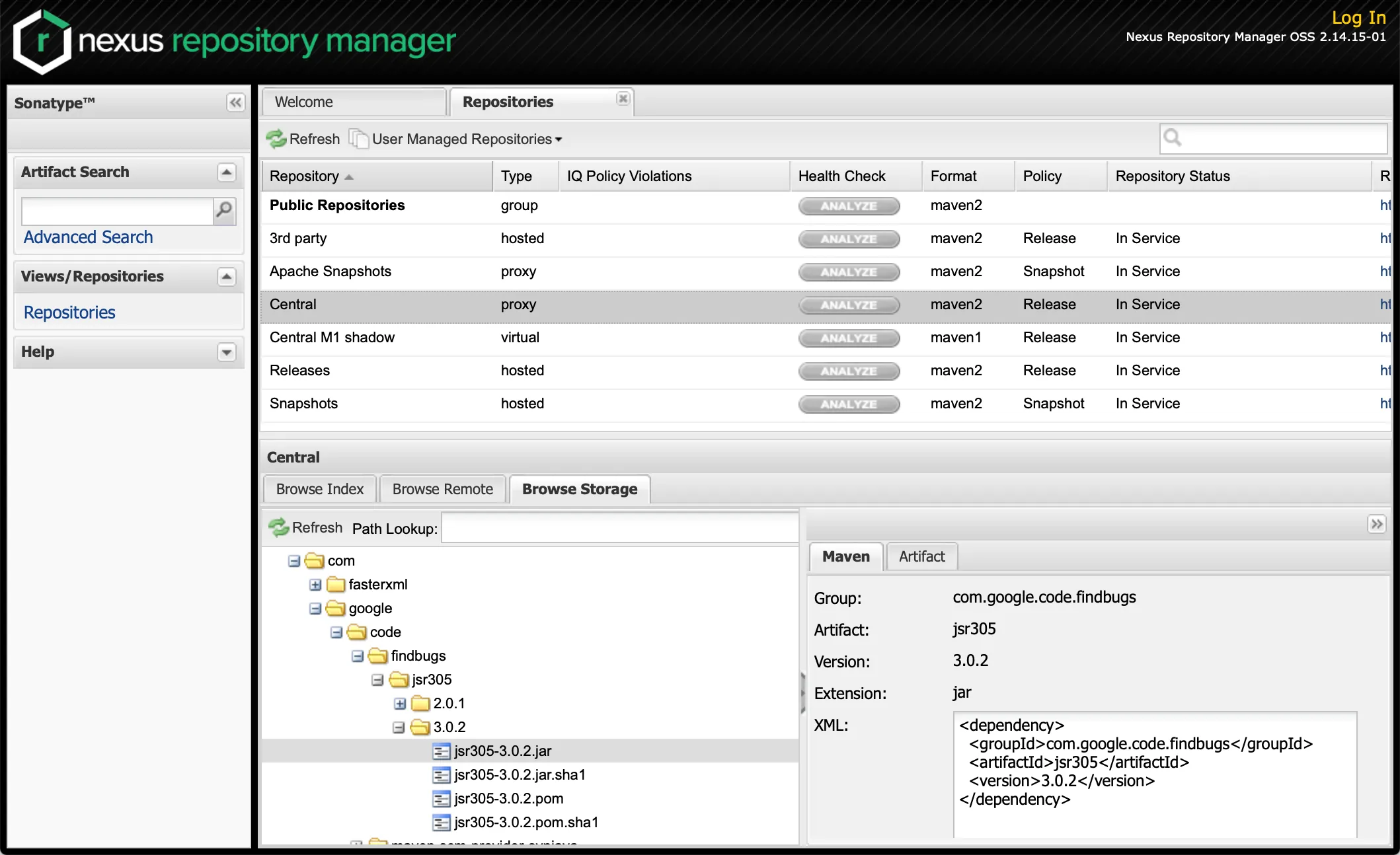1400x855 pixels.
Task: Collapse the artifact details panel
Action: (x=1376, y=524)
